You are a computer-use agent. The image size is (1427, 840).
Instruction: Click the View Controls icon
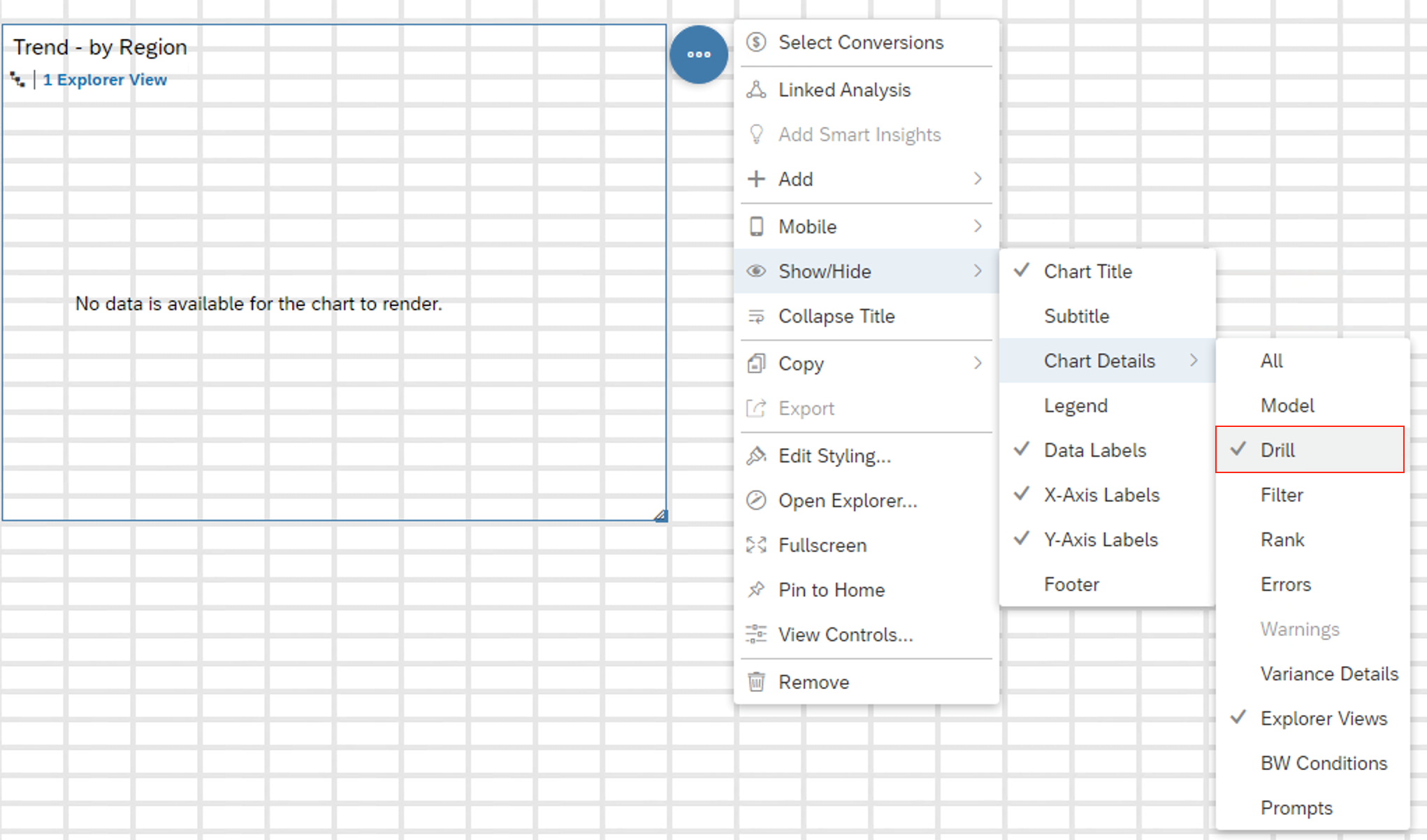(x=757, y=635)
